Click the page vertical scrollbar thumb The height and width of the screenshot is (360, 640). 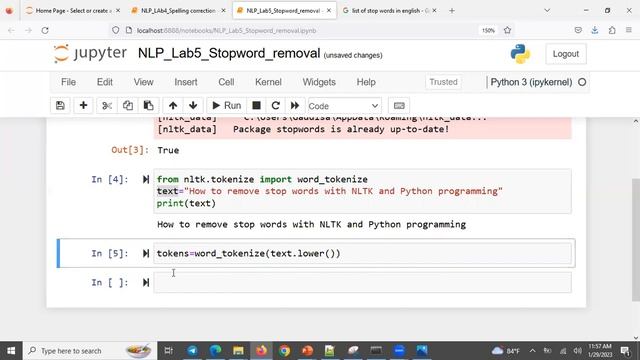(636, 240)
